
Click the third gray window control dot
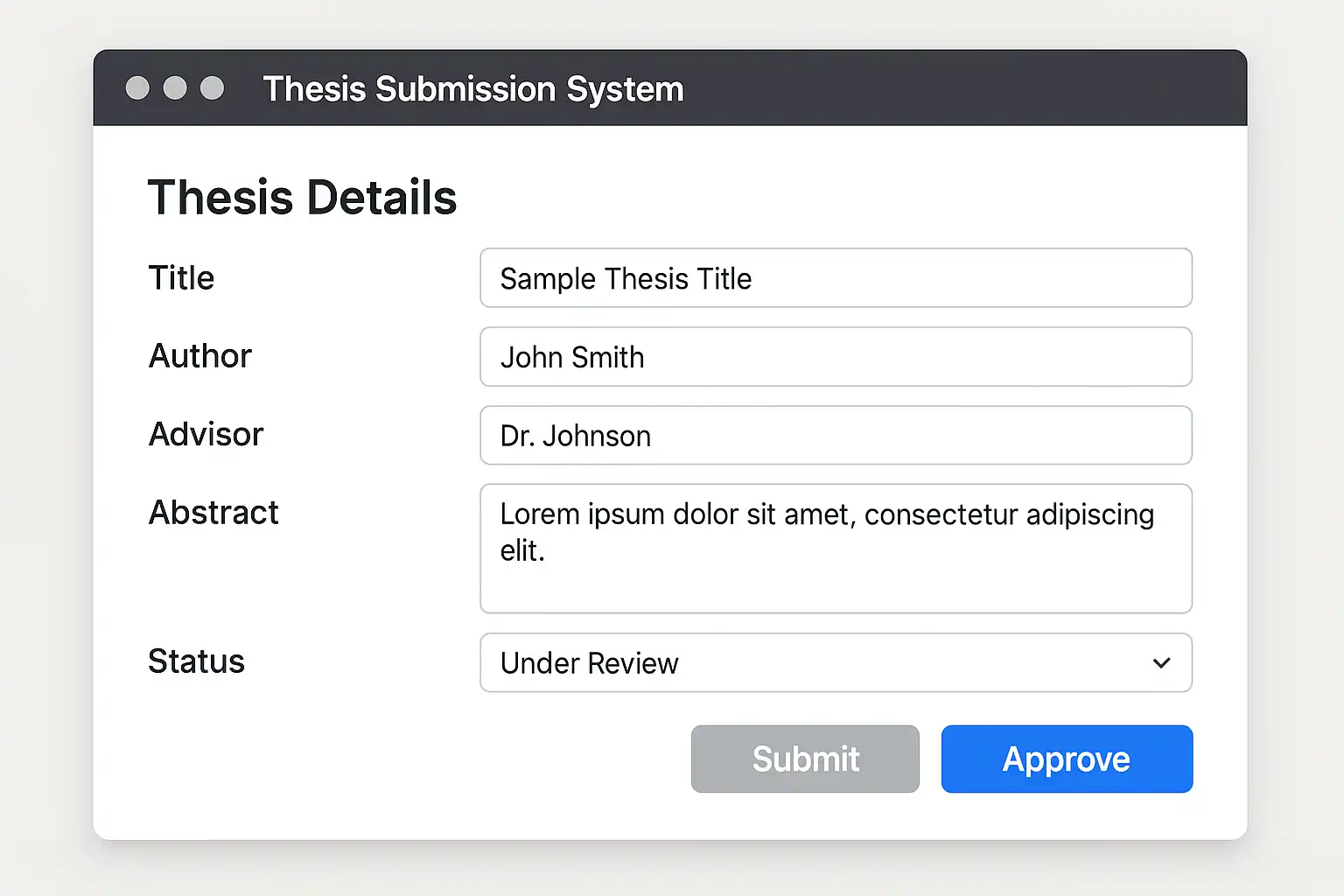coord(213,88)
